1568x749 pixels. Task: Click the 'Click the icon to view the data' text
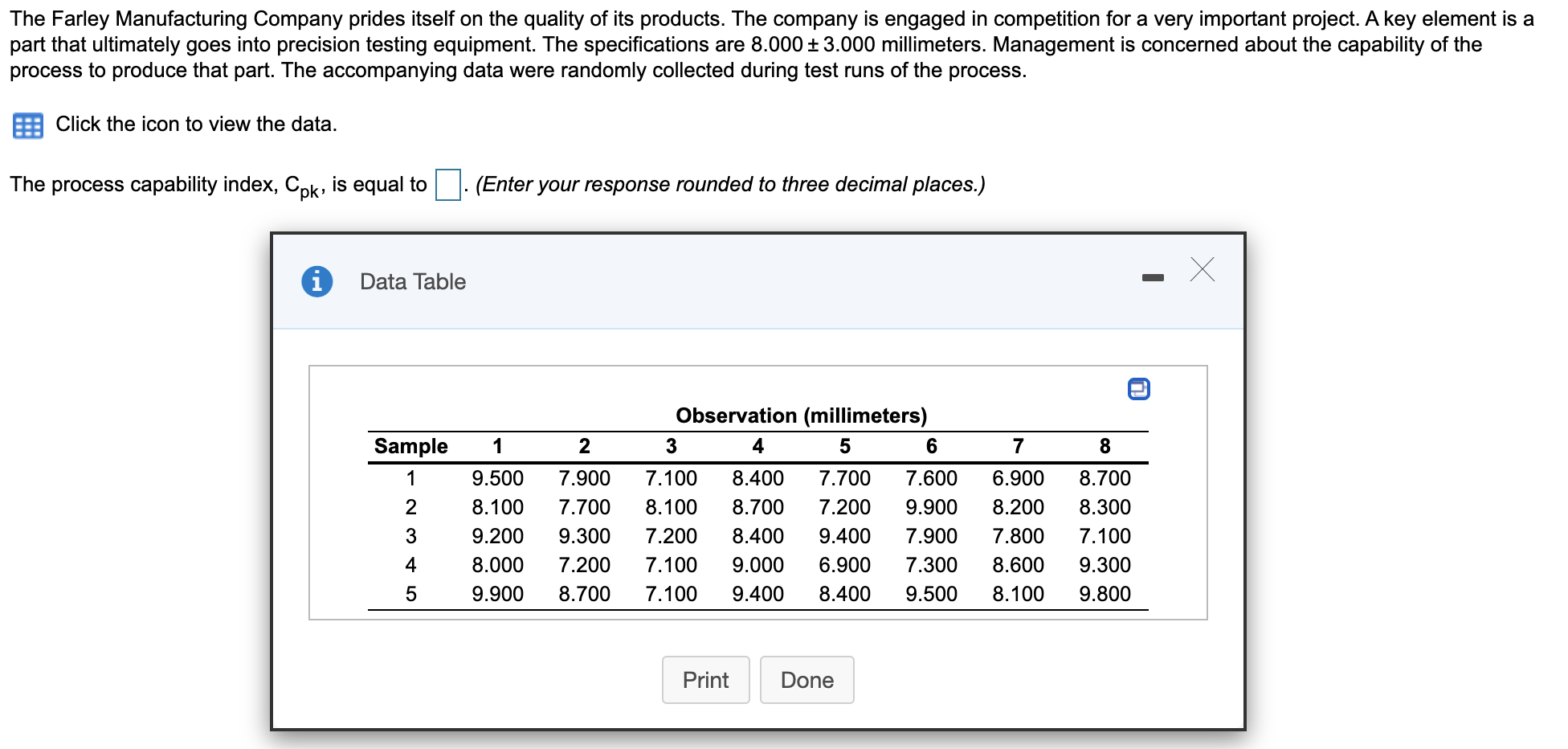[196, 125]
